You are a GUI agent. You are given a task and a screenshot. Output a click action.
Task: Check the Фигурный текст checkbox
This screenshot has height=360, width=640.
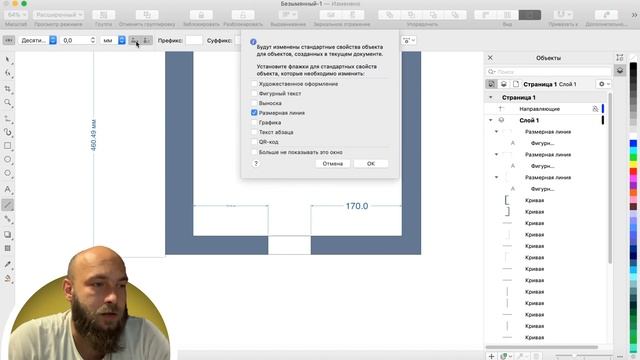coord(254,93)
